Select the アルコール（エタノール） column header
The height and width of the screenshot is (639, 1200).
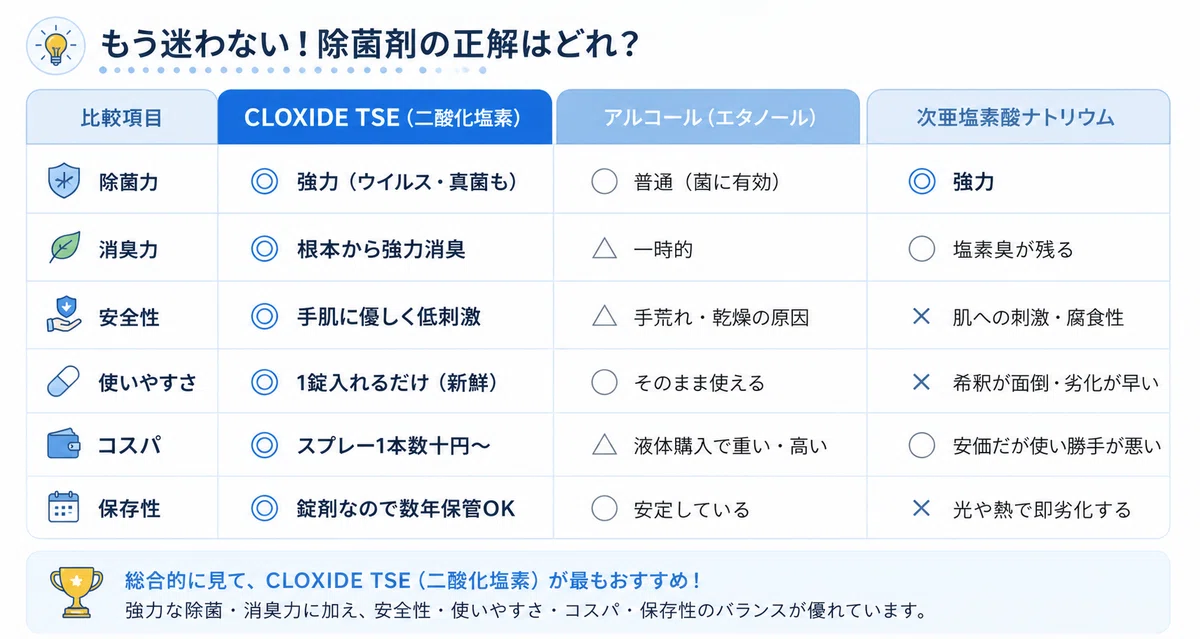pyautogui.click(x=708, y=117)
